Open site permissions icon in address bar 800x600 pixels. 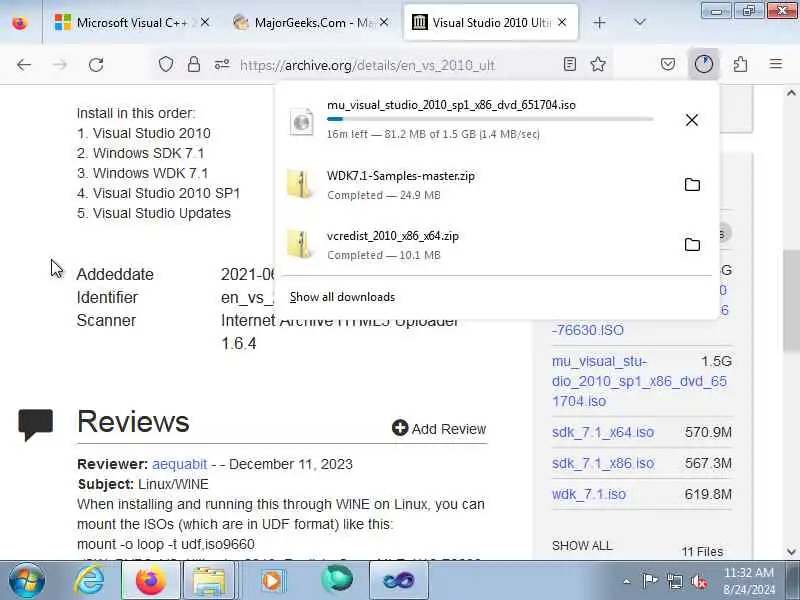[x=222, y=64]
